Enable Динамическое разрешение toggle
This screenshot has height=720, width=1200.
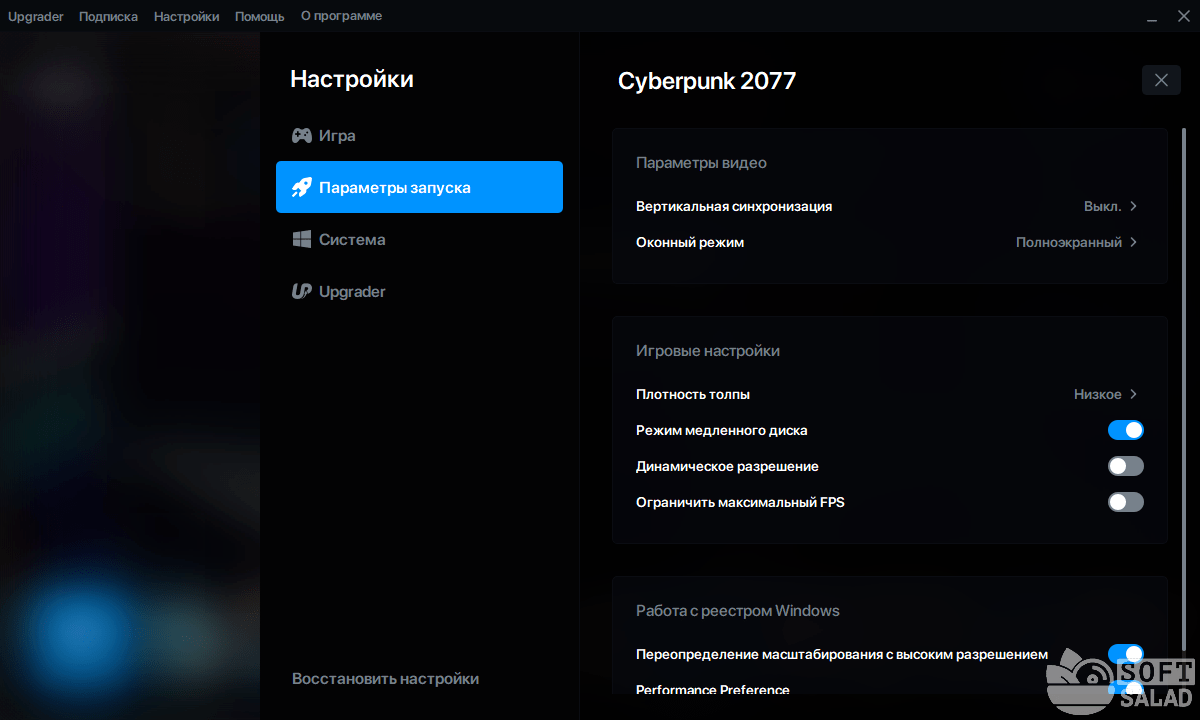point(1125,466)
